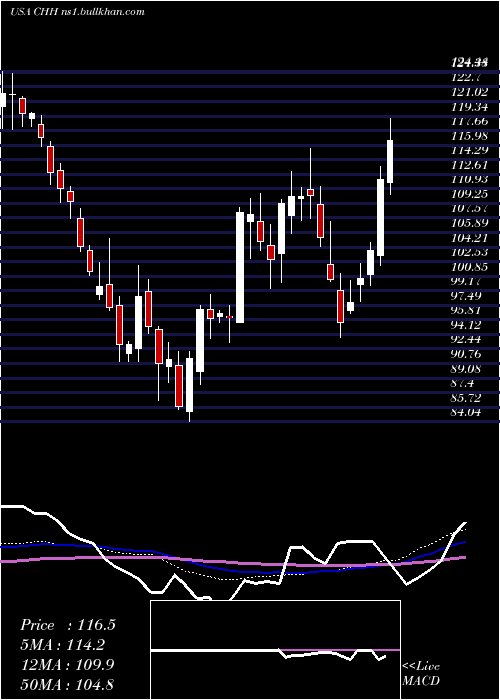
Task: Click the 97.49 price level label
Action: coord(468,296)
